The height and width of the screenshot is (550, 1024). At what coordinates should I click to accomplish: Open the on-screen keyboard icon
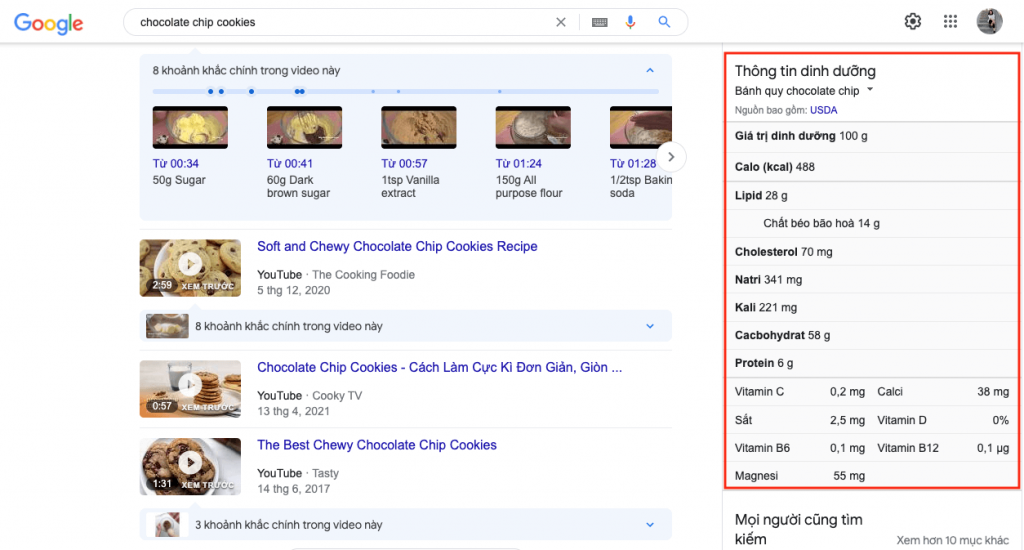(600, 22)
